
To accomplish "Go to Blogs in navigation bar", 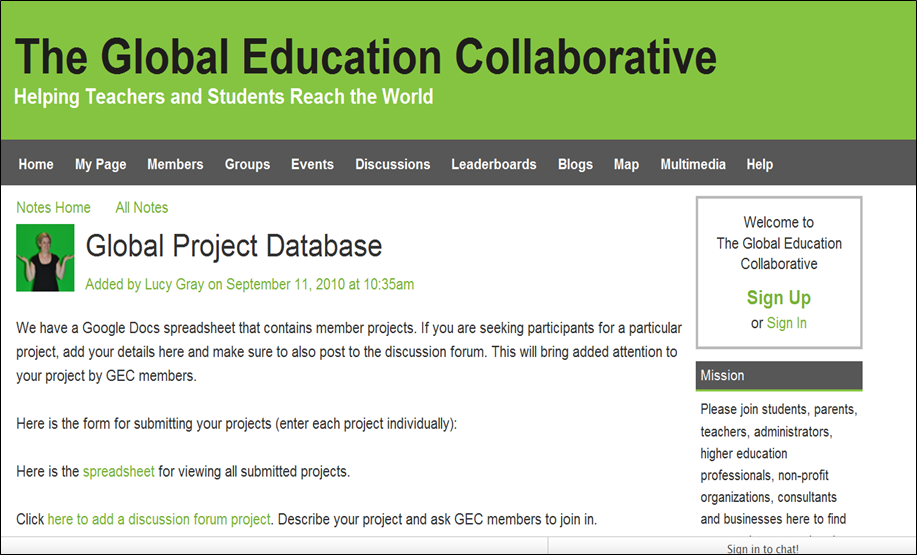I will coord(575,164).
